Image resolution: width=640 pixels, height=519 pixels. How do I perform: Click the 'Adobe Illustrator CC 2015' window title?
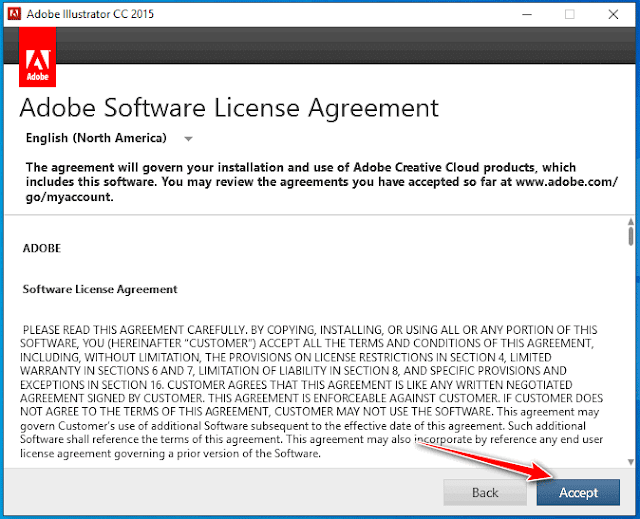point(90,14)
